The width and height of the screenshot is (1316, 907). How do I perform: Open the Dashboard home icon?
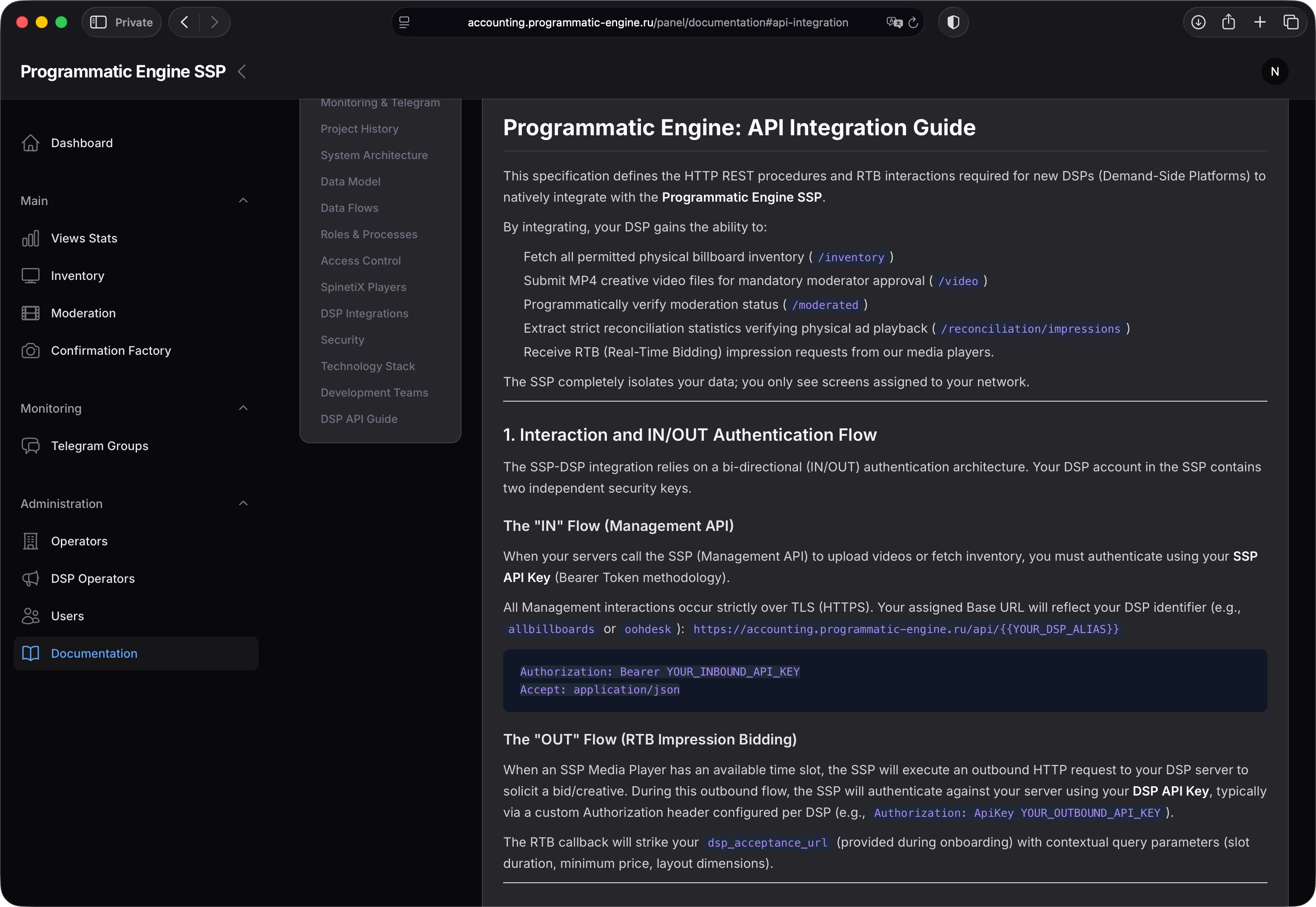31,143
